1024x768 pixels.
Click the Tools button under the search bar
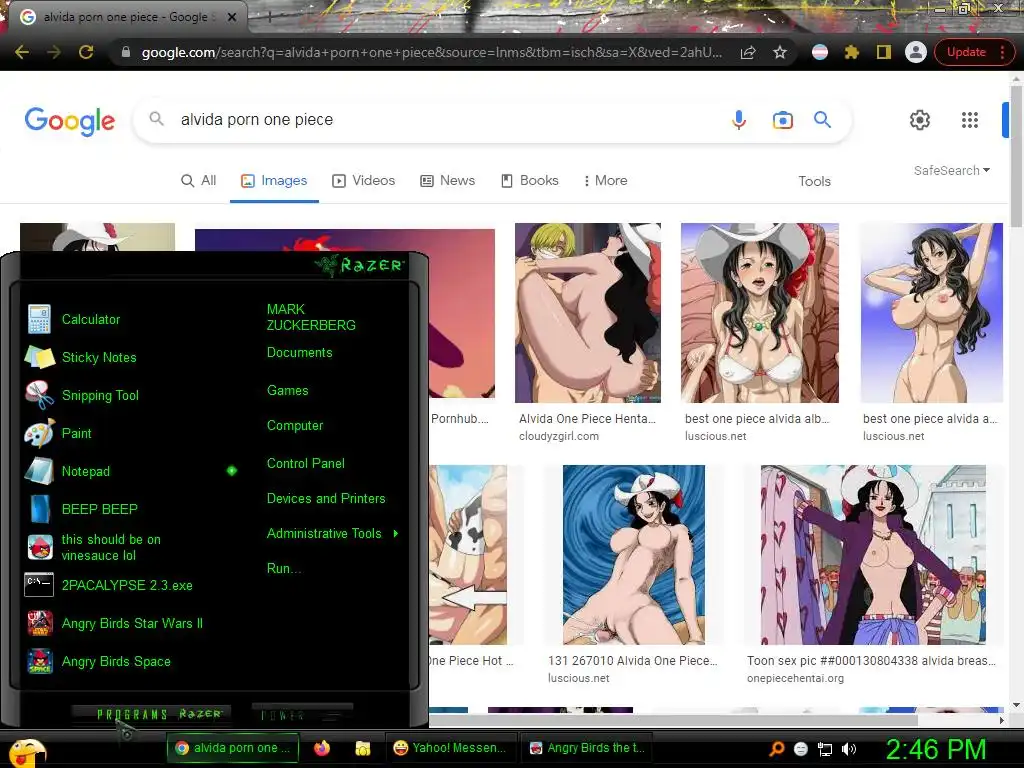pos(814,182)
